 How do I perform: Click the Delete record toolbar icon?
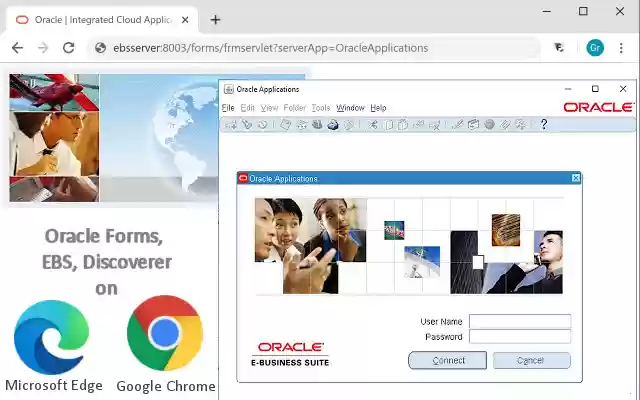(x=434, y=124)
